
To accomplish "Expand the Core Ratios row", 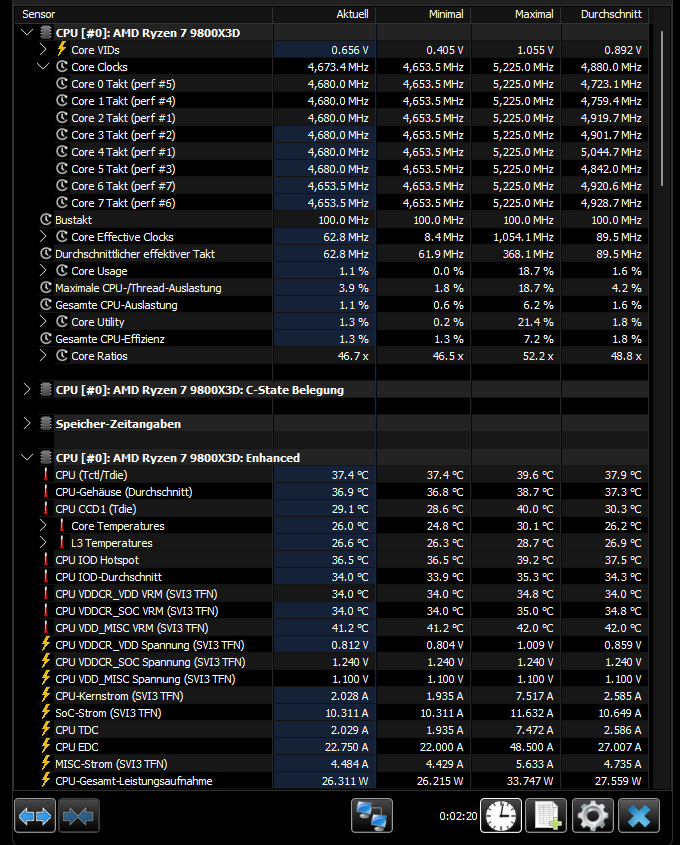I will tap(43, 356).
